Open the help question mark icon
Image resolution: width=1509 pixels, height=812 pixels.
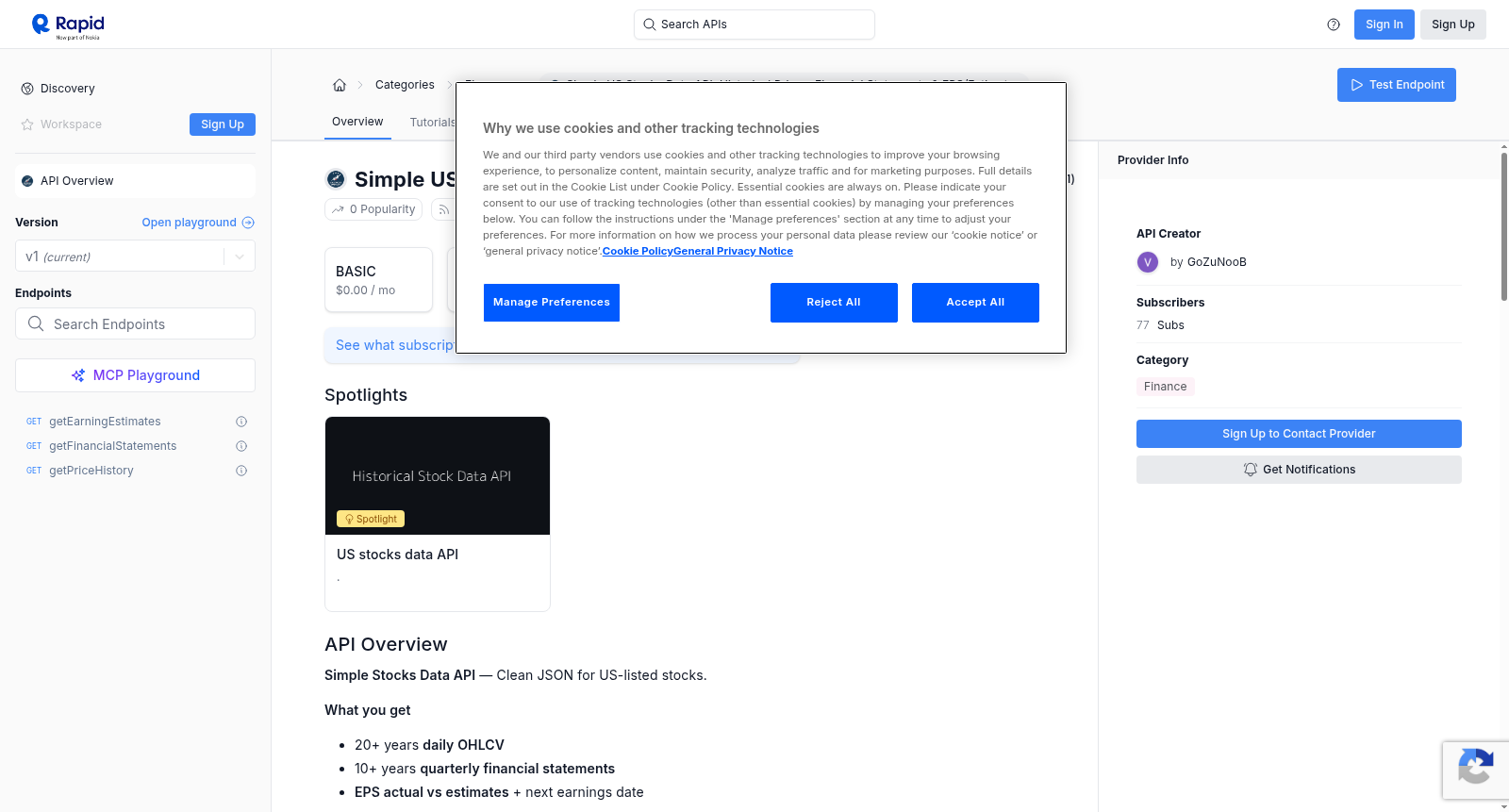pyautogui.click(x=1334, y=25)
